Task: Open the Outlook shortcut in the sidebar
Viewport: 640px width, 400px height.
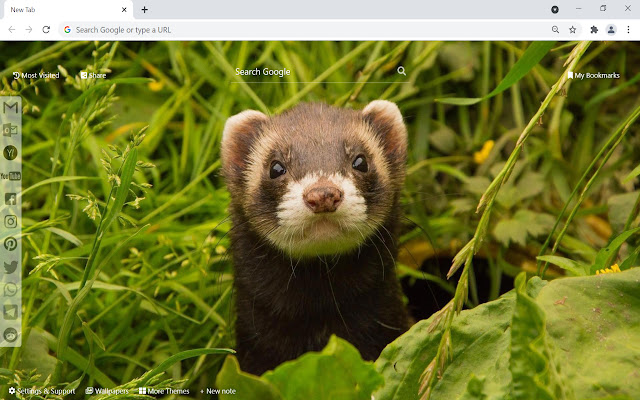Action: 10,130
